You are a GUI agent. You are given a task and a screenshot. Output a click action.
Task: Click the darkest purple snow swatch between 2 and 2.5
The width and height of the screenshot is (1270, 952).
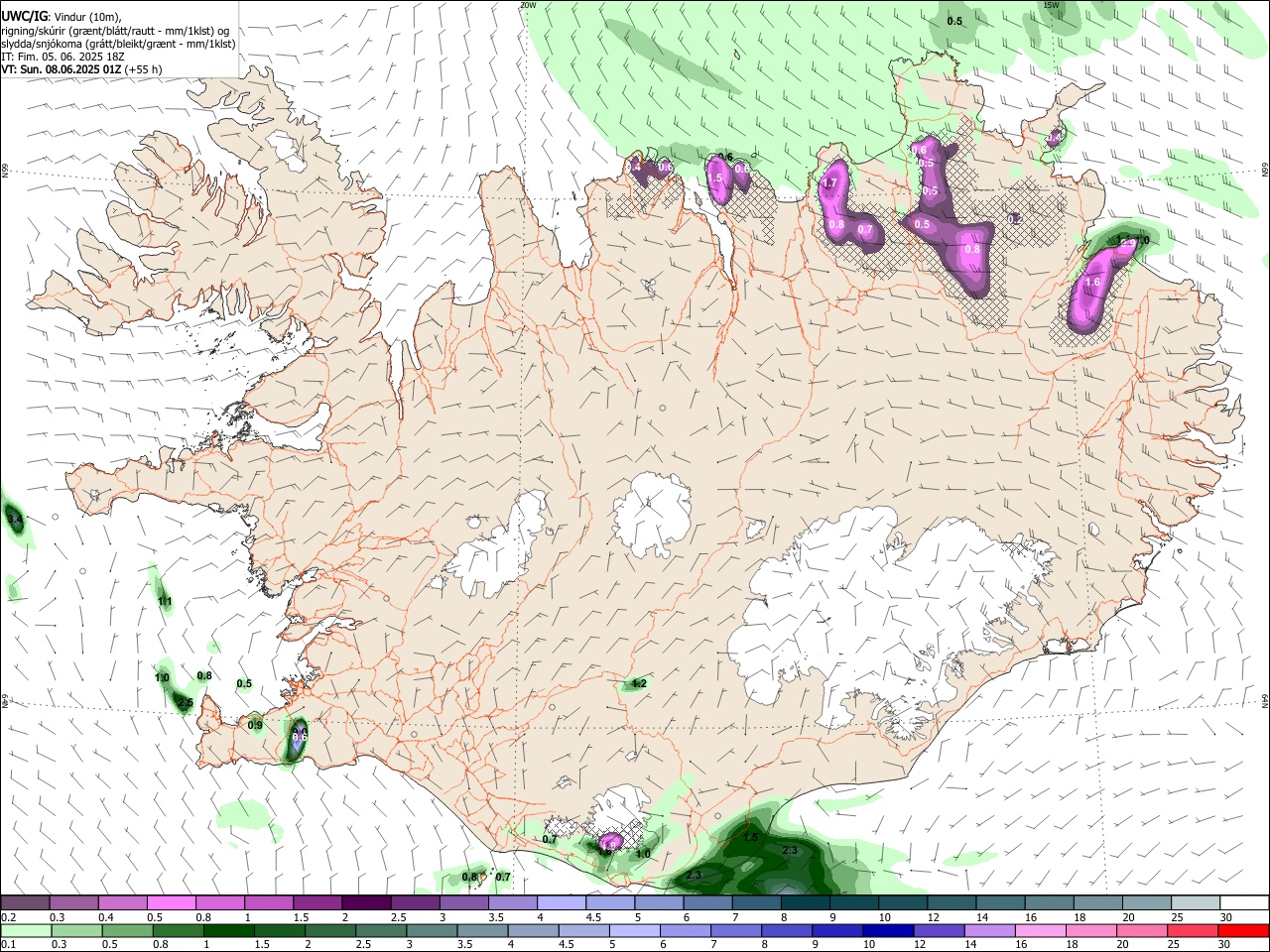(366, 902)
